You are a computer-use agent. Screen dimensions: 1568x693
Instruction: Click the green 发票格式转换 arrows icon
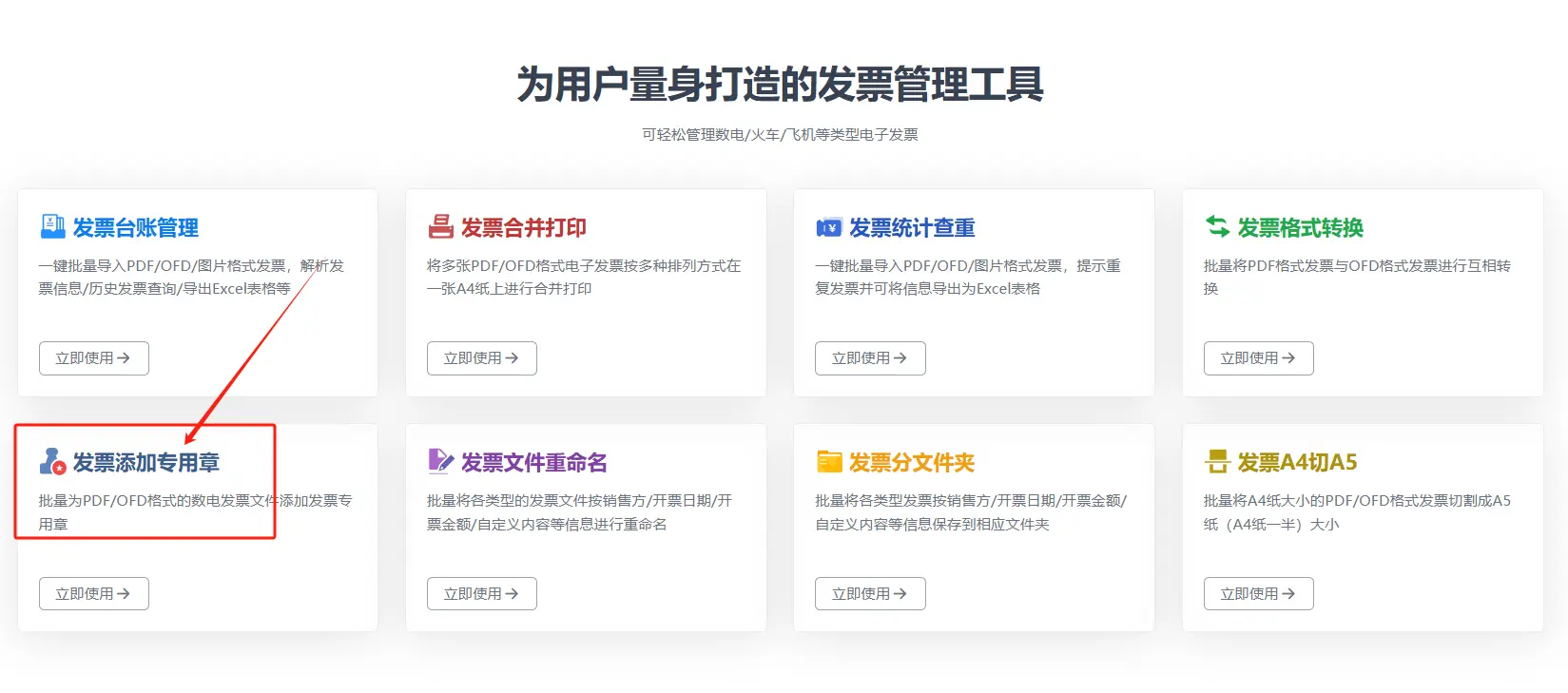pyautogui.click(x=1217, y=226)
